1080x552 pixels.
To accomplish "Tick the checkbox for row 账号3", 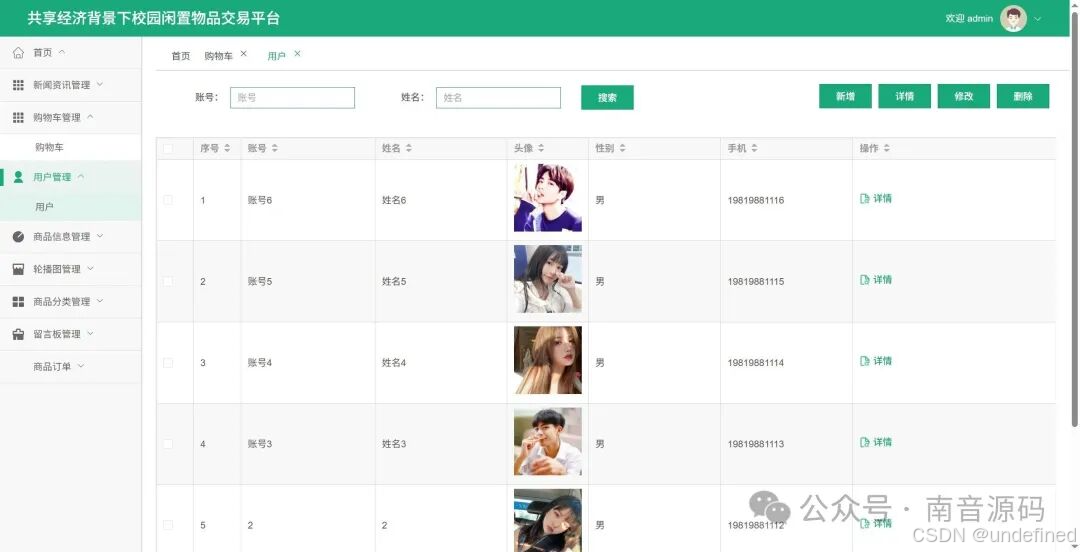I will coord(168,444).
